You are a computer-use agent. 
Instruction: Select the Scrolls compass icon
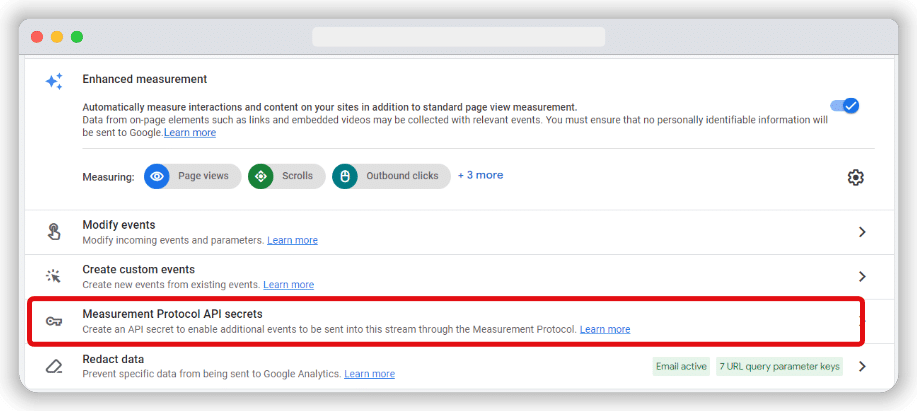click(261, 176)
